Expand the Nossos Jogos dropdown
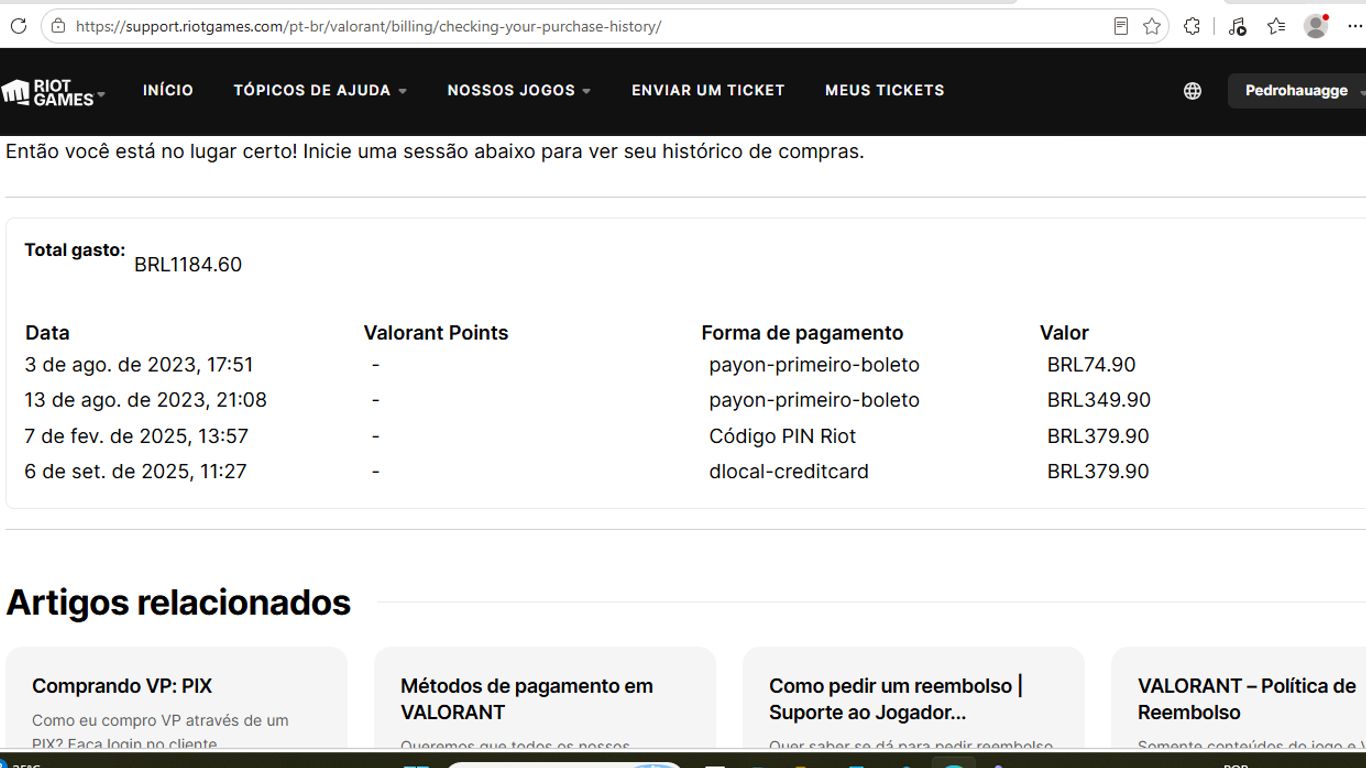 519,90
